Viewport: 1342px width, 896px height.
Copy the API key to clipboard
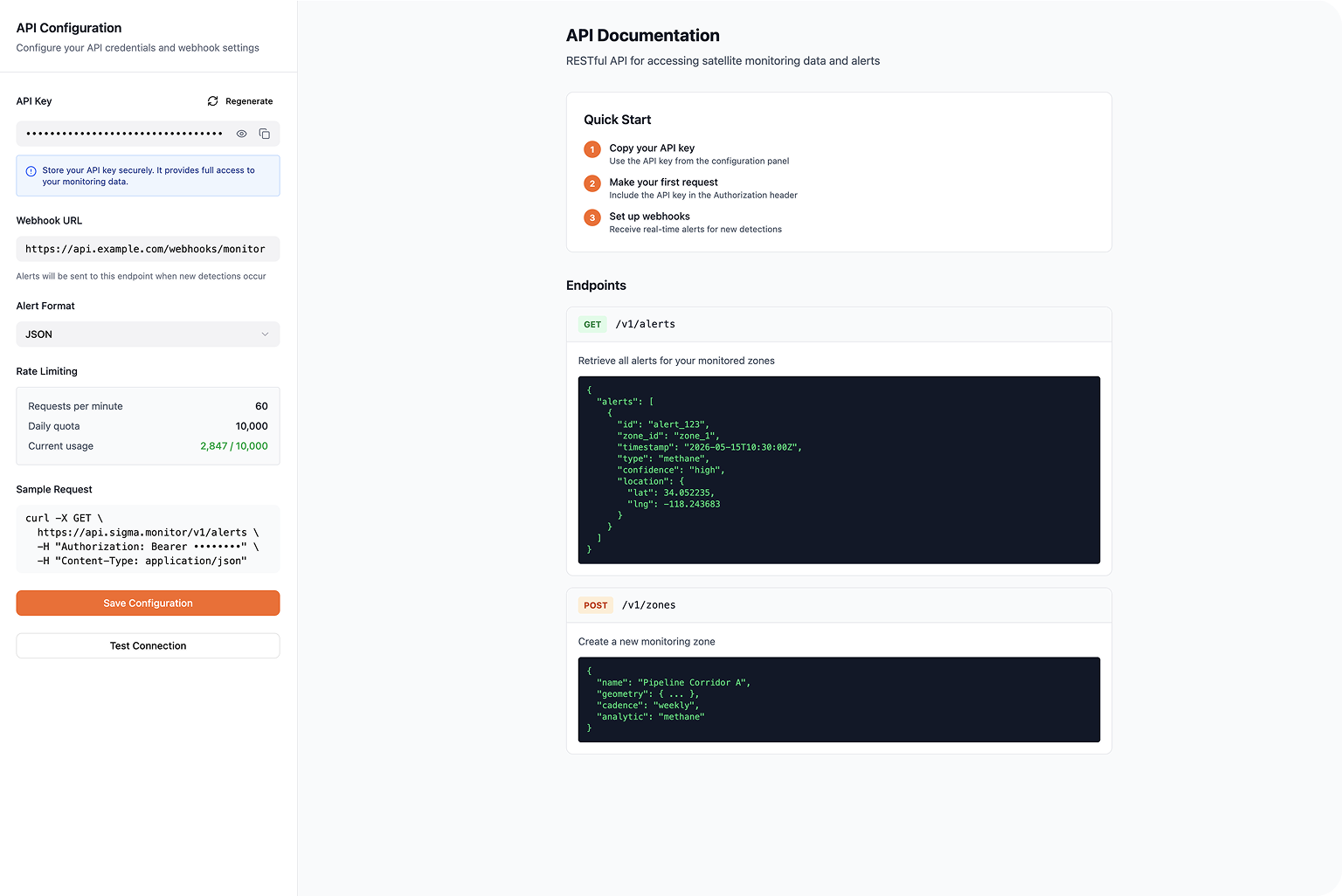(265, 134)
